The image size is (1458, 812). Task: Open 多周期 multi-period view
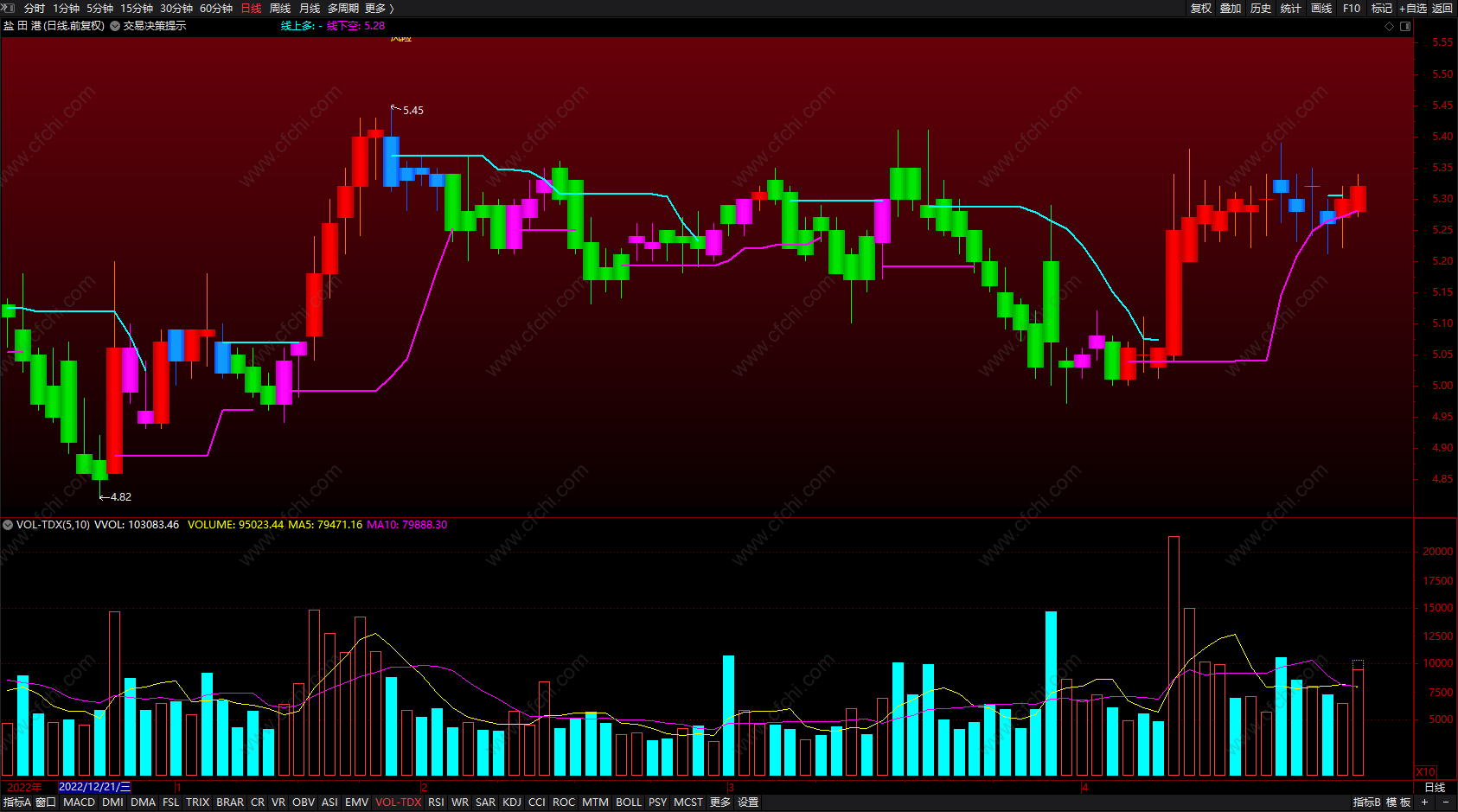343,8
